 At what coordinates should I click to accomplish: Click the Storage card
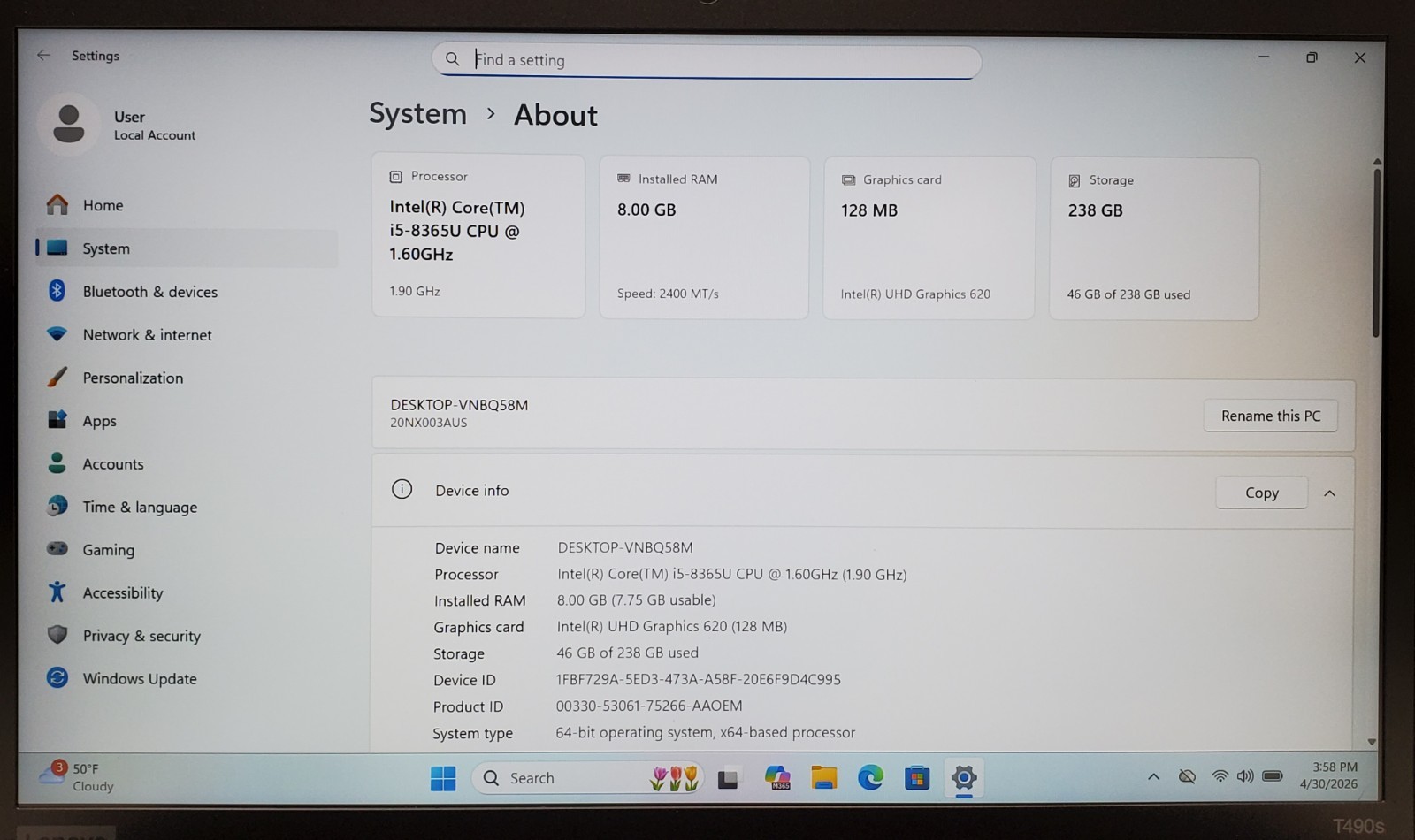1154,239
